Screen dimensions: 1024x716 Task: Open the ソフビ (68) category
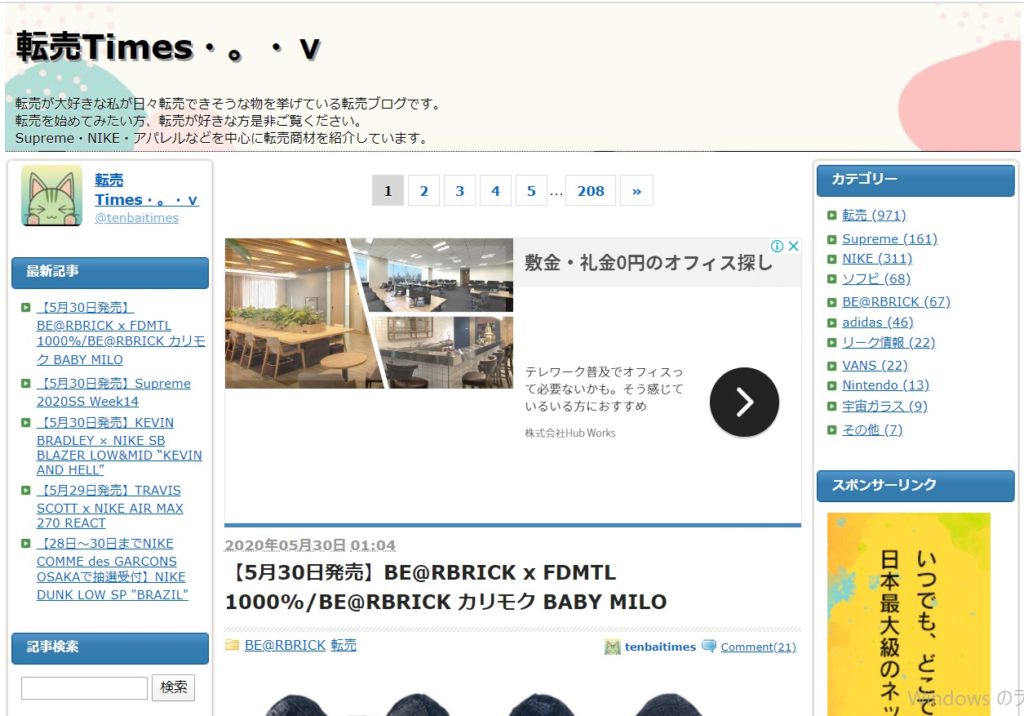click(876, 279)
